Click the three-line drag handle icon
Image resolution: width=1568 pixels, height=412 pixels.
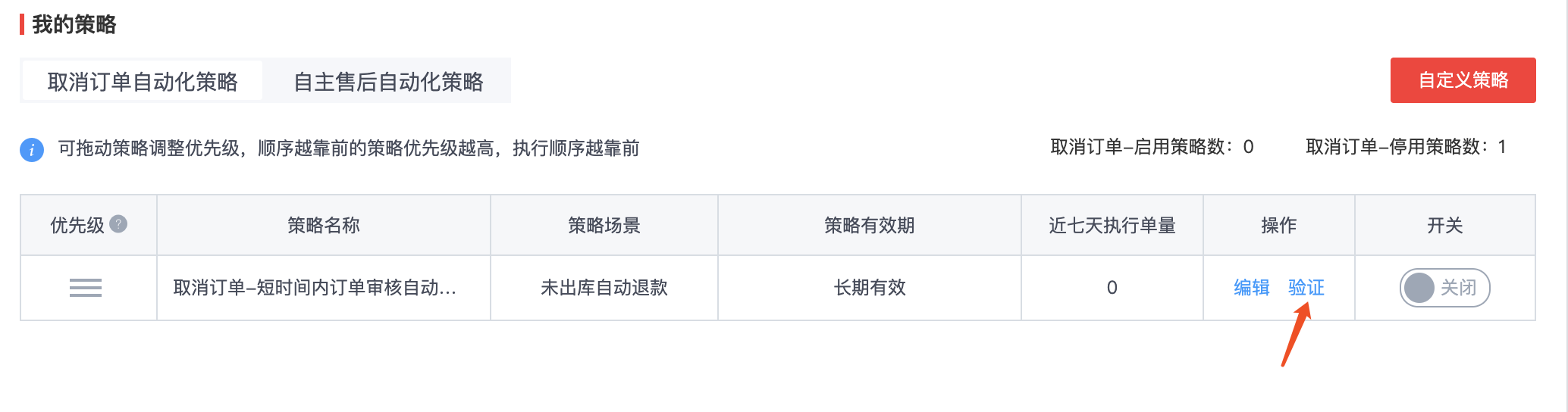click(86, 288)
